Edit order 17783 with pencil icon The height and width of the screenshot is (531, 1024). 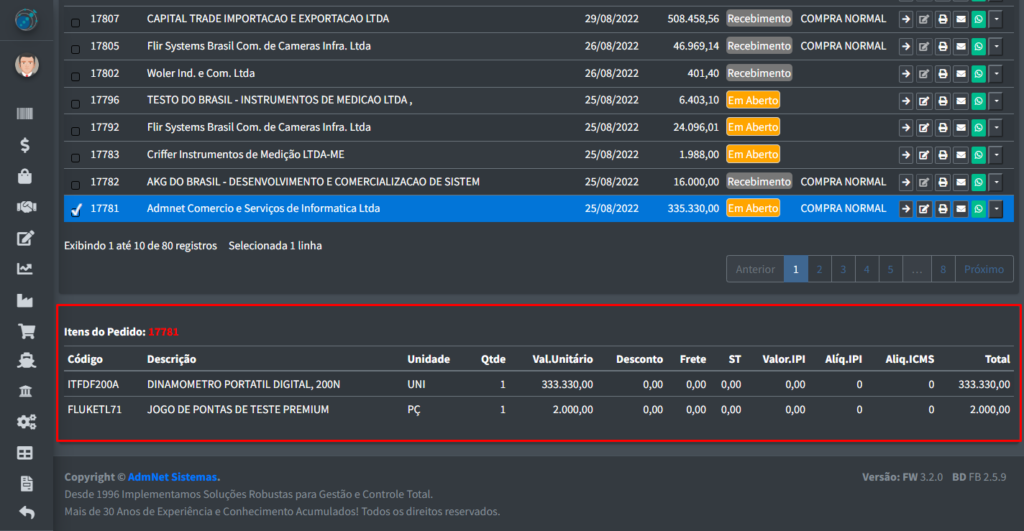point(924,155)
